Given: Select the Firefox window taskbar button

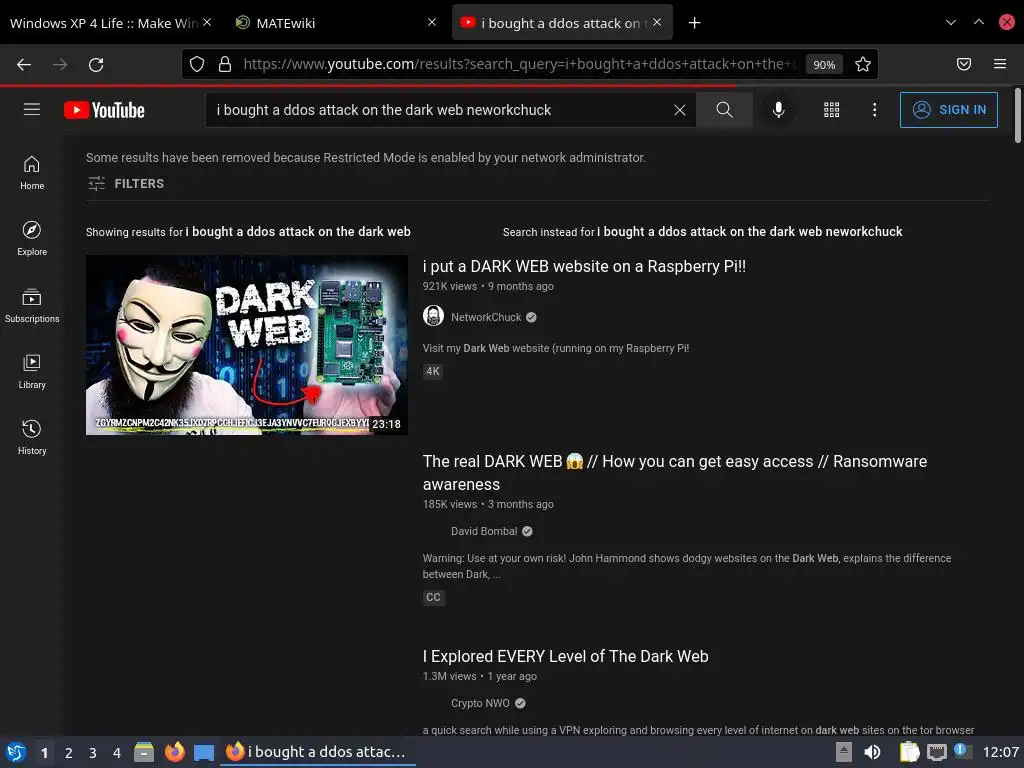Looking at the screenshot, I should pos(317,752).
